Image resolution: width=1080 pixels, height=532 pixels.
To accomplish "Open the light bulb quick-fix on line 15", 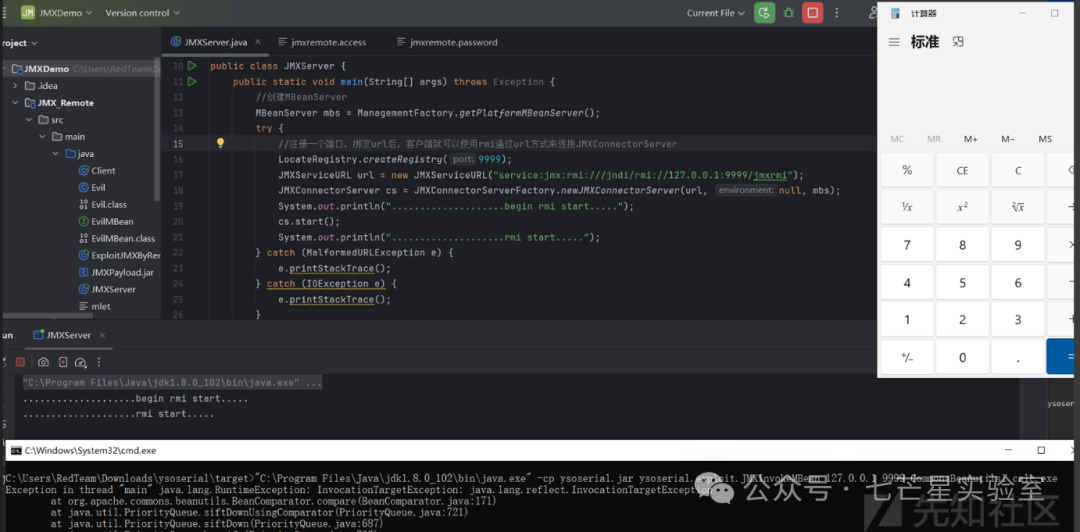I will click(x=220, y=143).
